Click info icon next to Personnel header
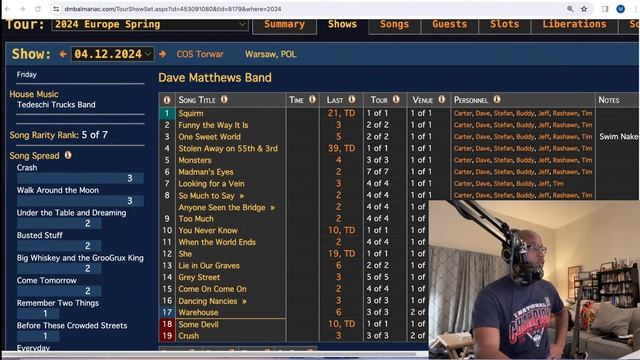The height and width of the screenshot is (360, 640). click(x=497, y=99)
